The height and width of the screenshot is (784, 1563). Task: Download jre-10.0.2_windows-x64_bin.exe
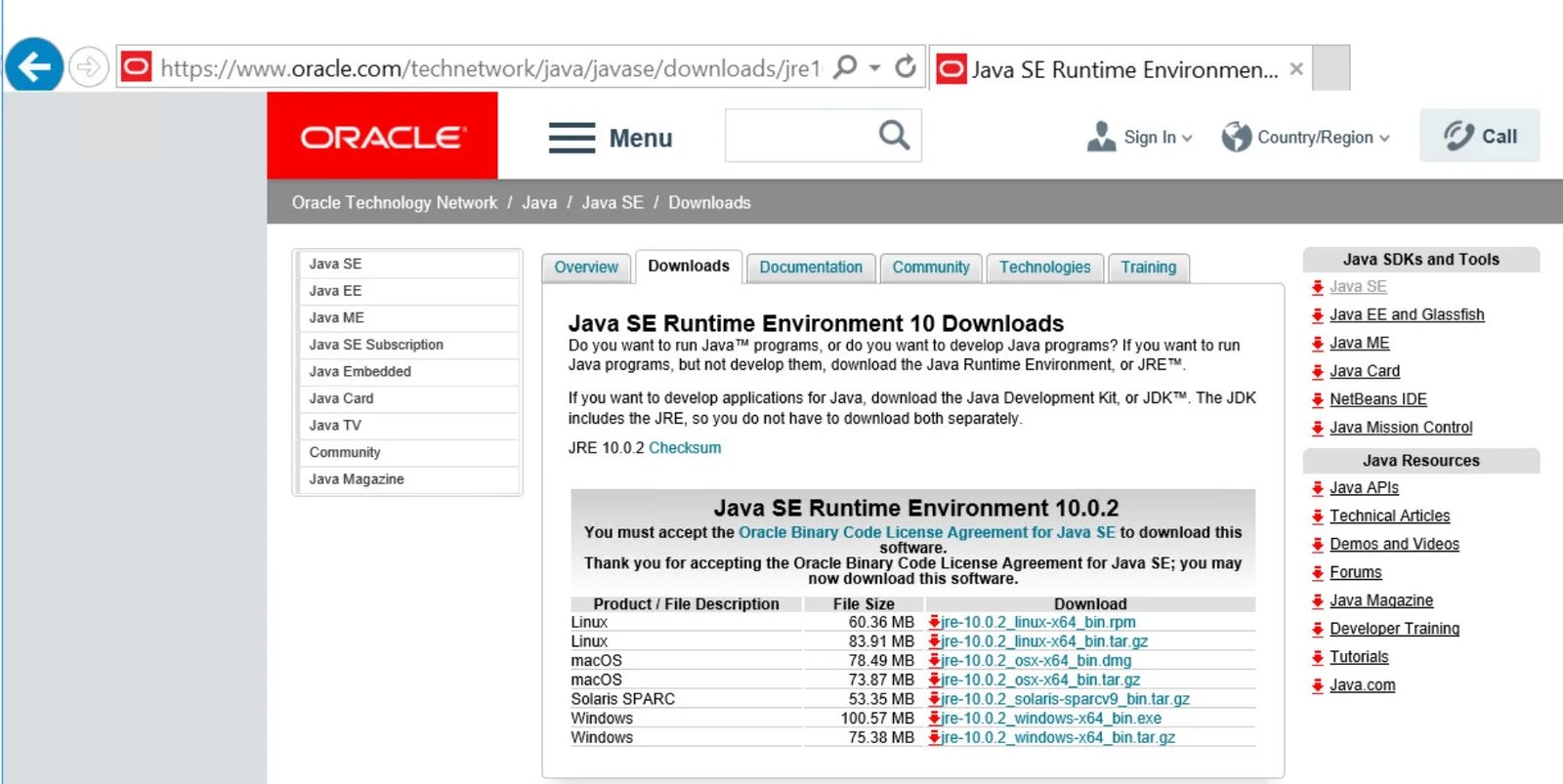click(x=1050, y=718)
